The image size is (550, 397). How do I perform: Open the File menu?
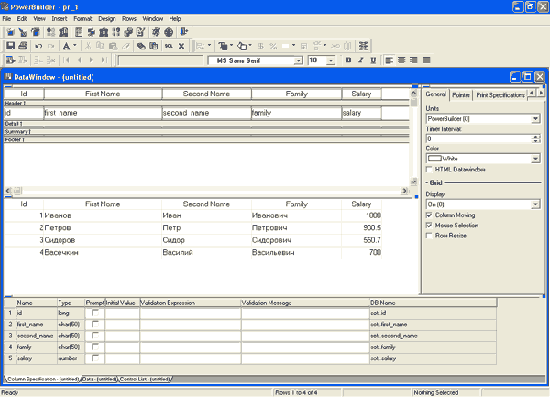[x=7, y=19]
